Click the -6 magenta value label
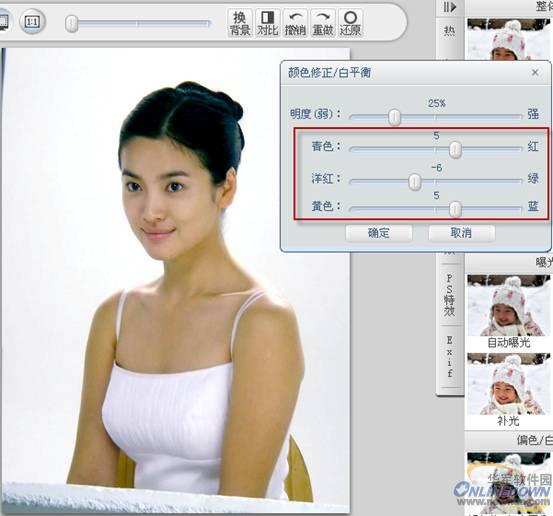553x516 pixels. click(x=437, y=168)
